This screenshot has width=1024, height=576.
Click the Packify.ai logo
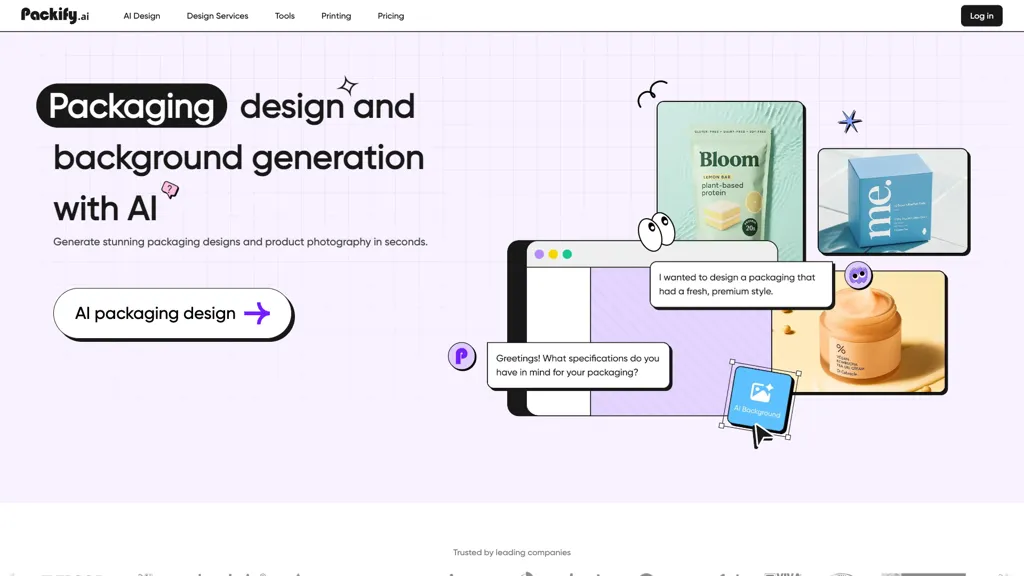(x=55, y=15)
